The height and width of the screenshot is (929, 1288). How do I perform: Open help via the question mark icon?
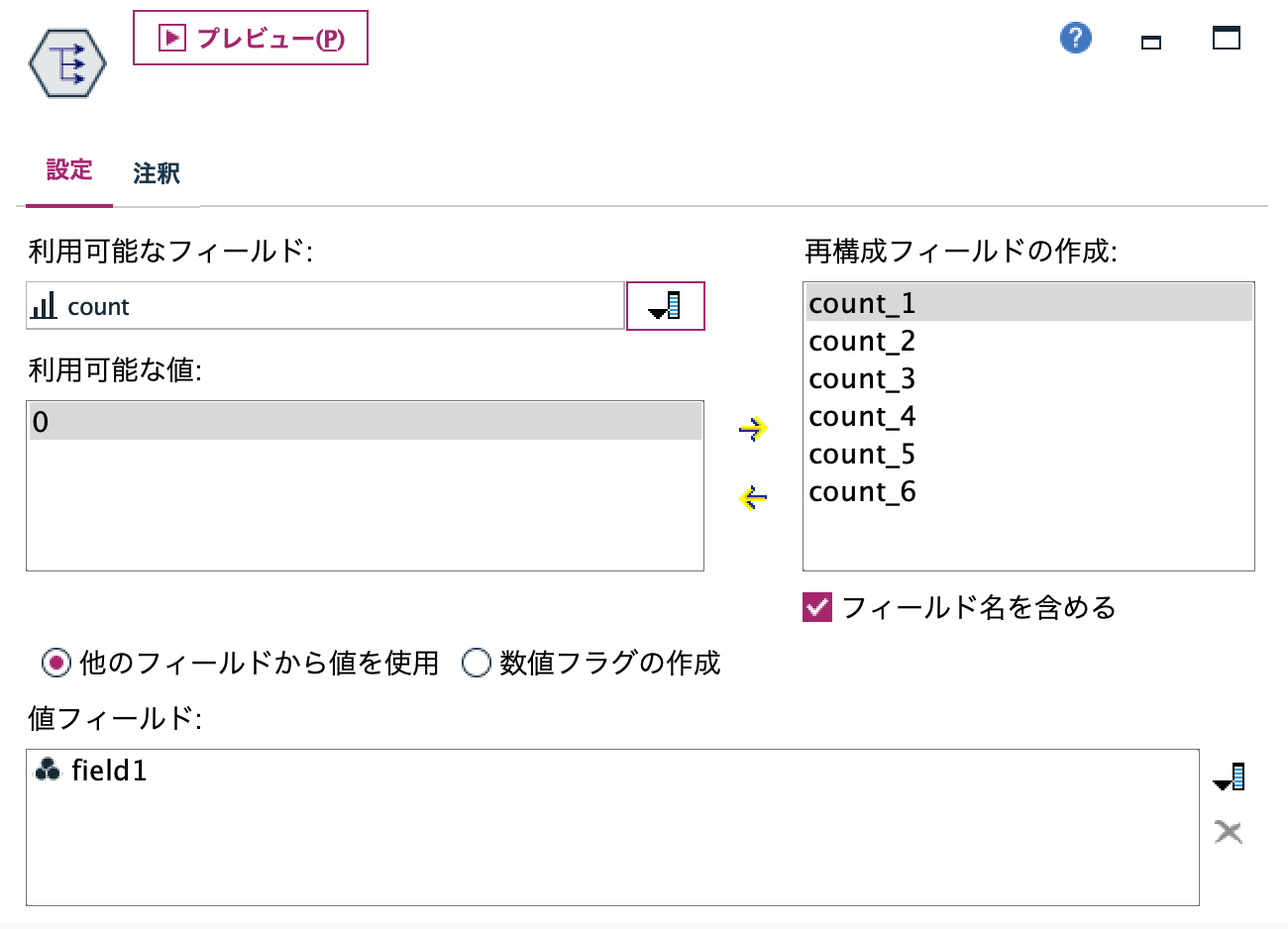[x=1074, y=37]
